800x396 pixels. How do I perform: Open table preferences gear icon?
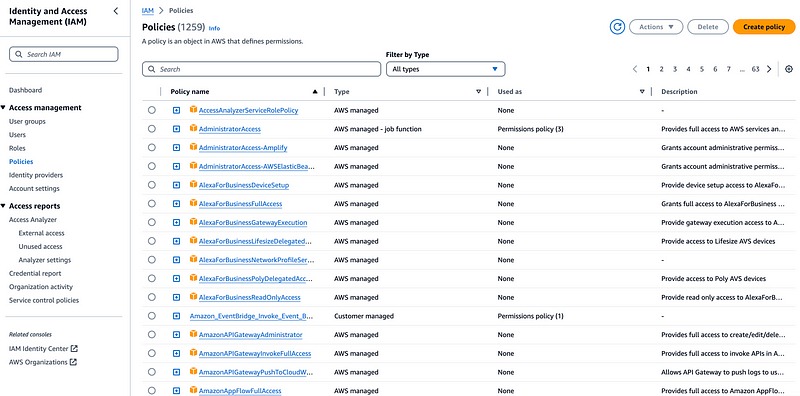789,69
